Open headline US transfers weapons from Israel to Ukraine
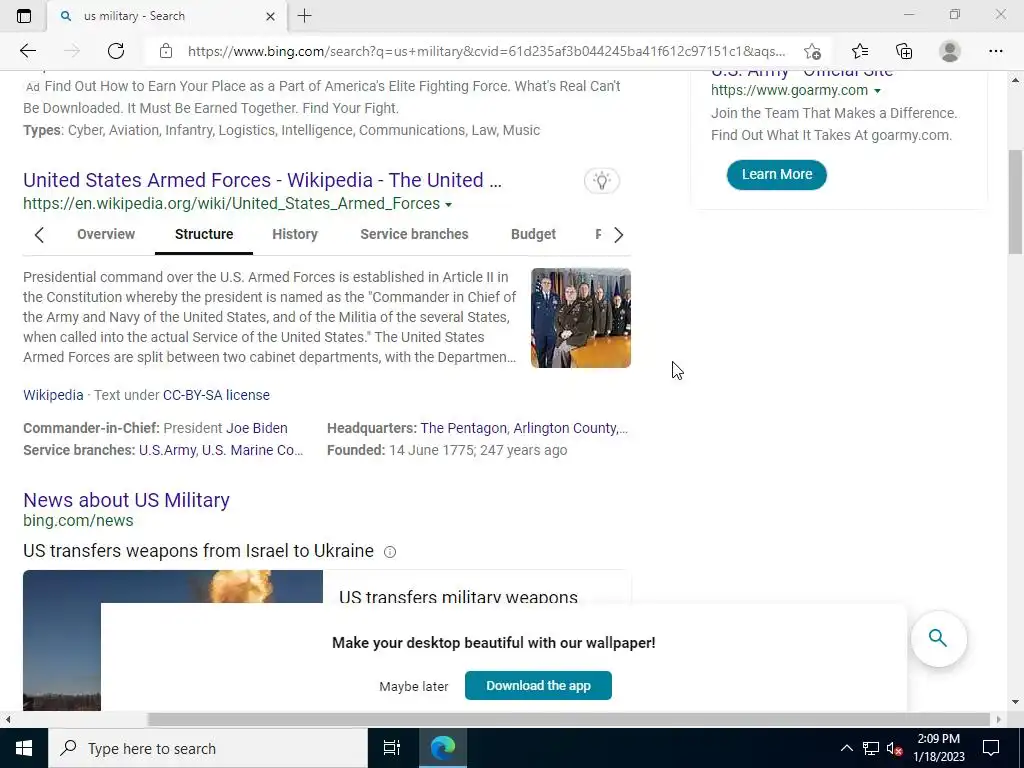 [x=199, y=551]
